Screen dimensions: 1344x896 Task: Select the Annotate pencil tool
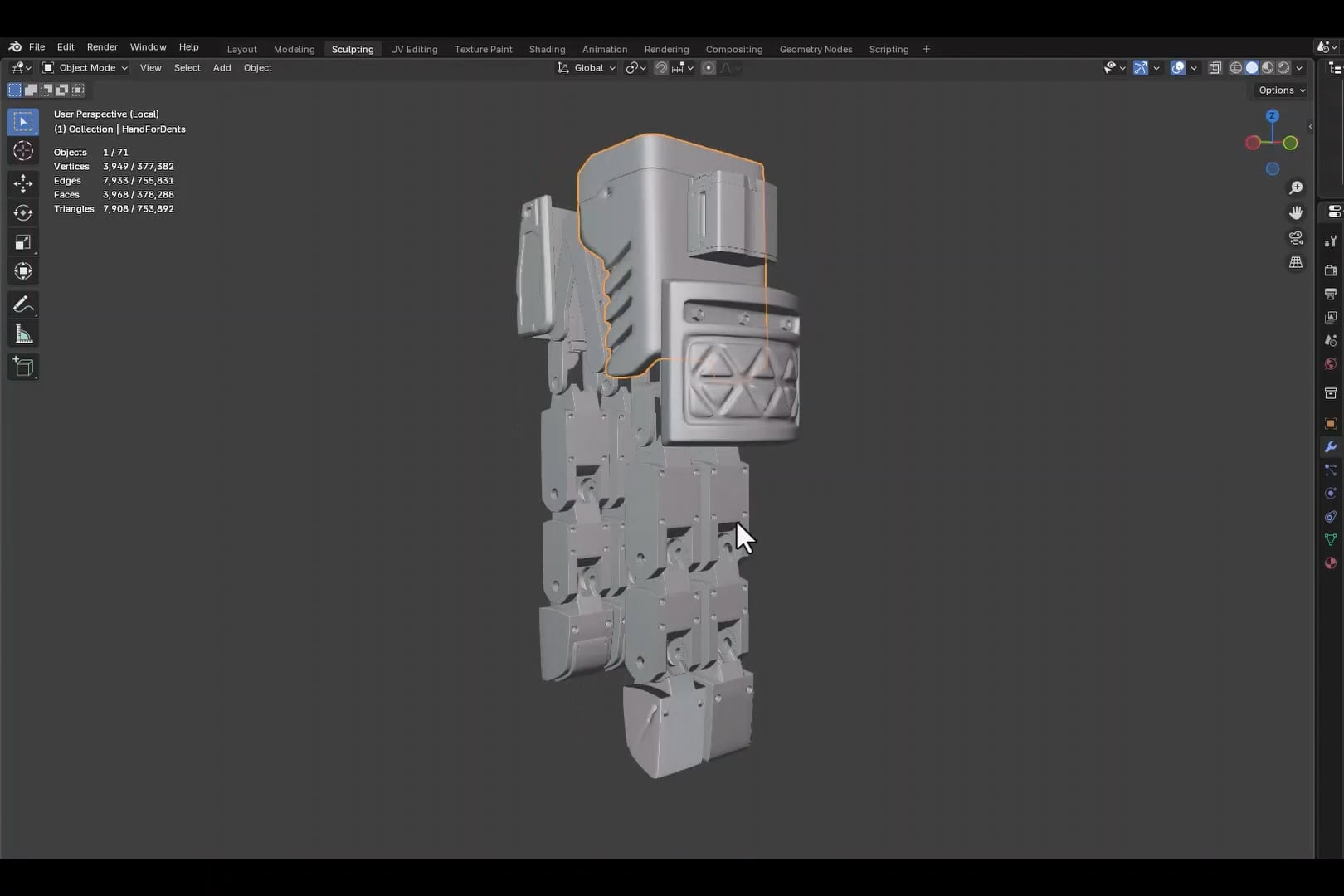pyautogui.click(x=23, y=305)
